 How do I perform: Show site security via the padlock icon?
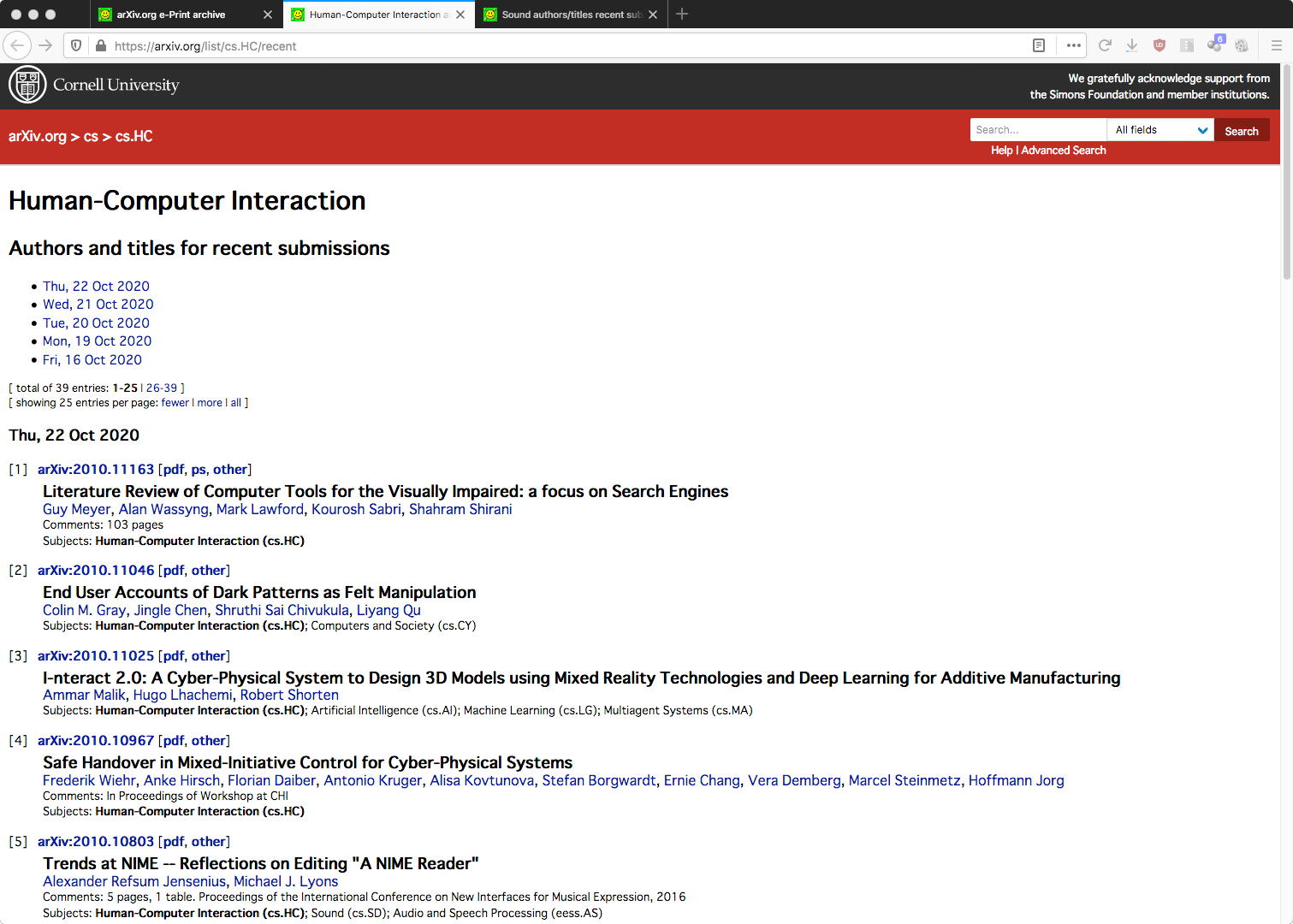pyautogui.click(x=100, y=45)
